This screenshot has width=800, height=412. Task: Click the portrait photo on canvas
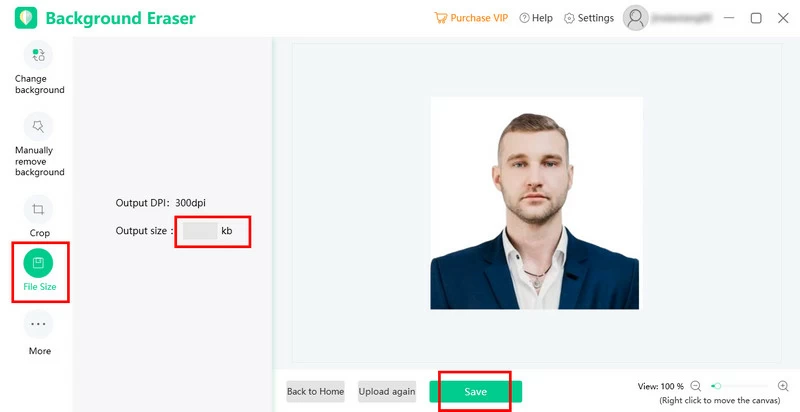[x=535, y=203]
